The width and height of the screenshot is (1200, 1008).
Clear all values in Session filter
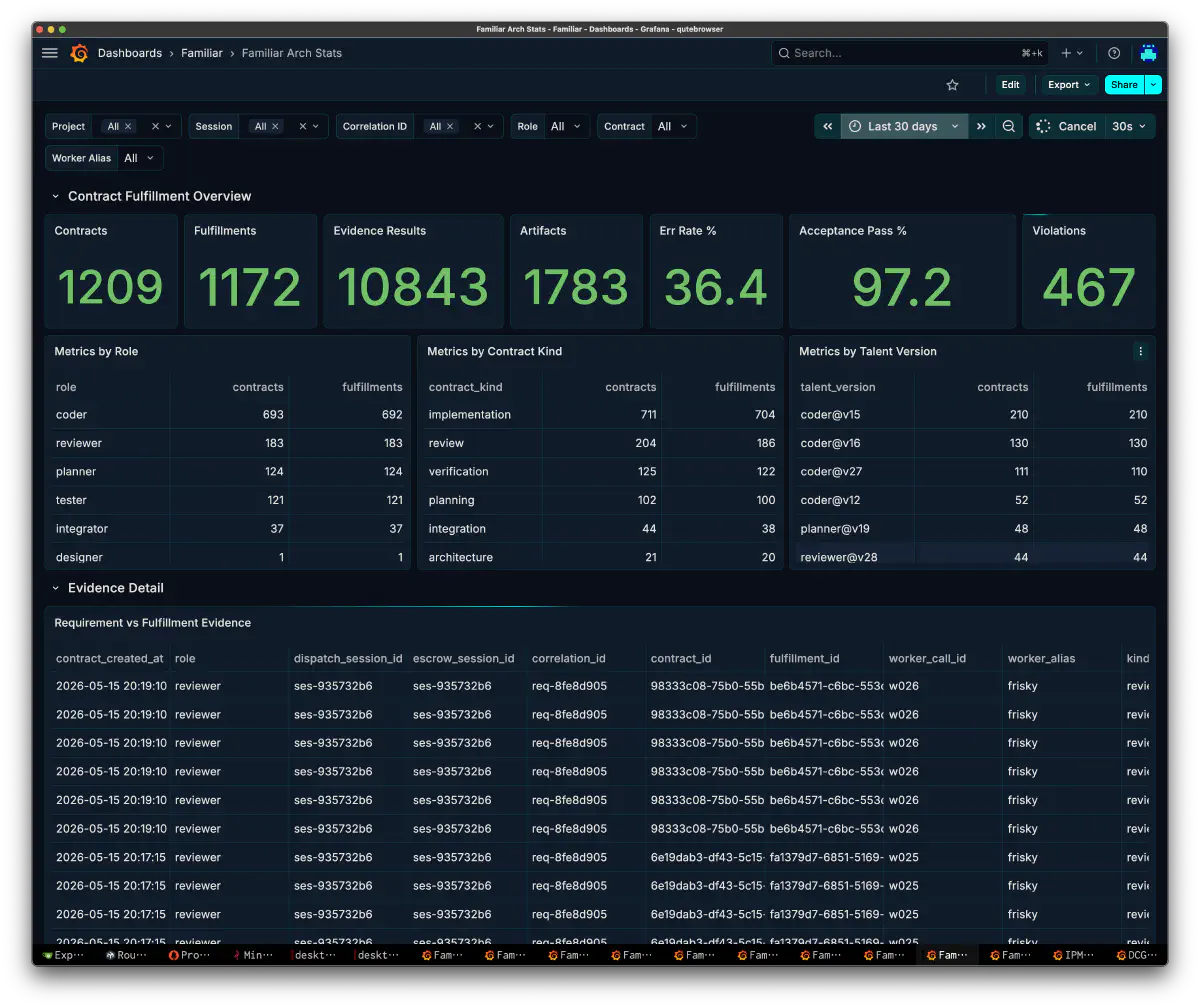point(302,127)
